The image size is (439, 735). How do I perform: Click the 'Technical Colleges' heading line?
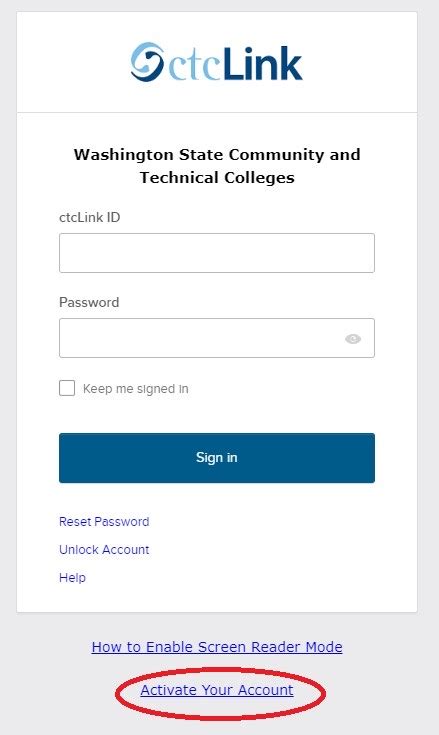[x=217, y=178]
